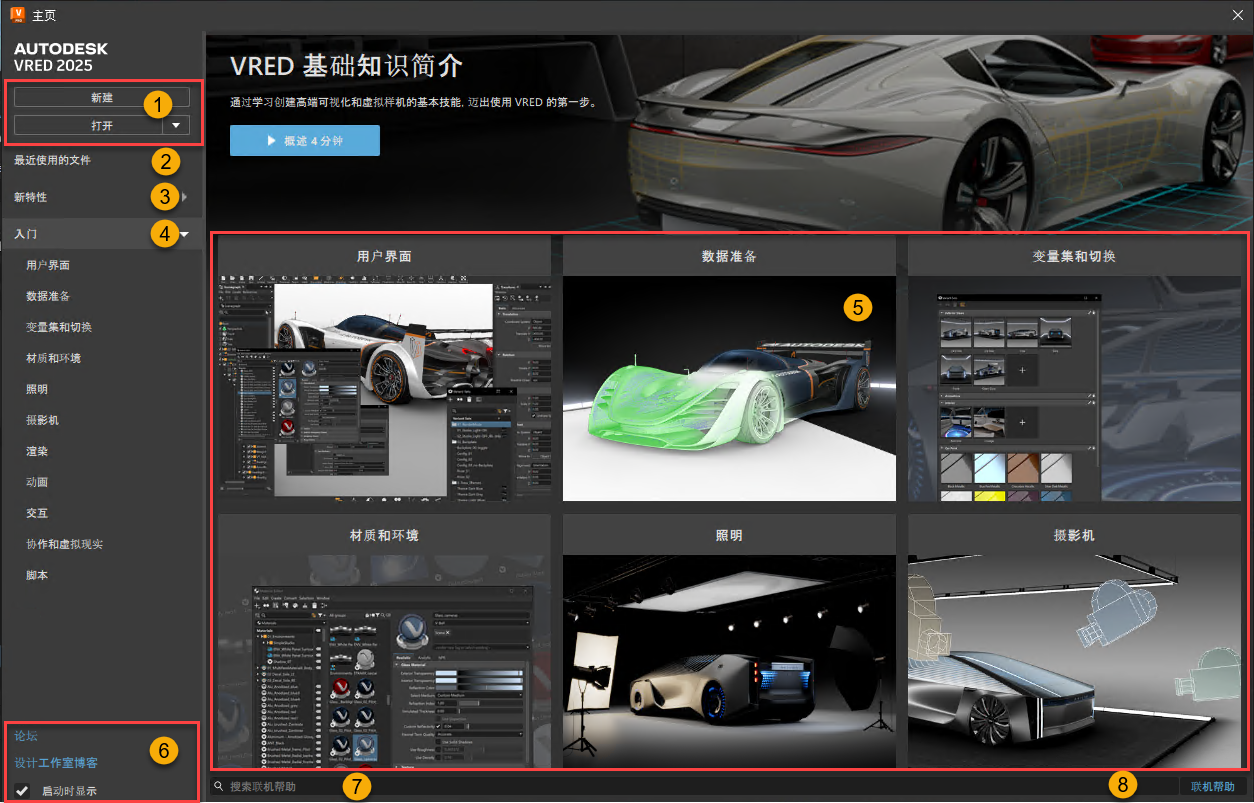Select 变量集和切换 in the sidebar list
This screenshot has width=1254, height=803.
59,327
